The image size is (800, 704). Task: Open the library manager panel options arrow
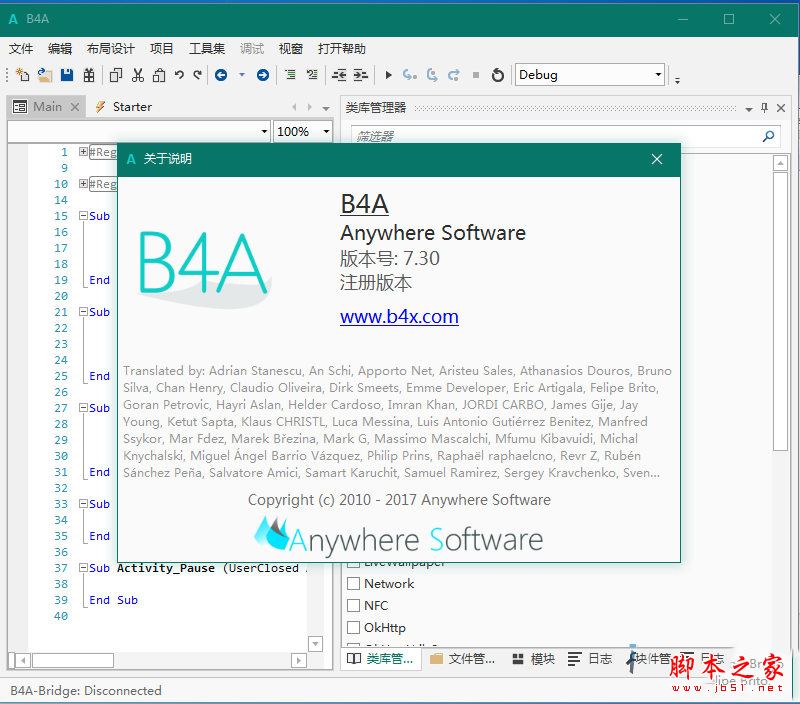[749, 109]
